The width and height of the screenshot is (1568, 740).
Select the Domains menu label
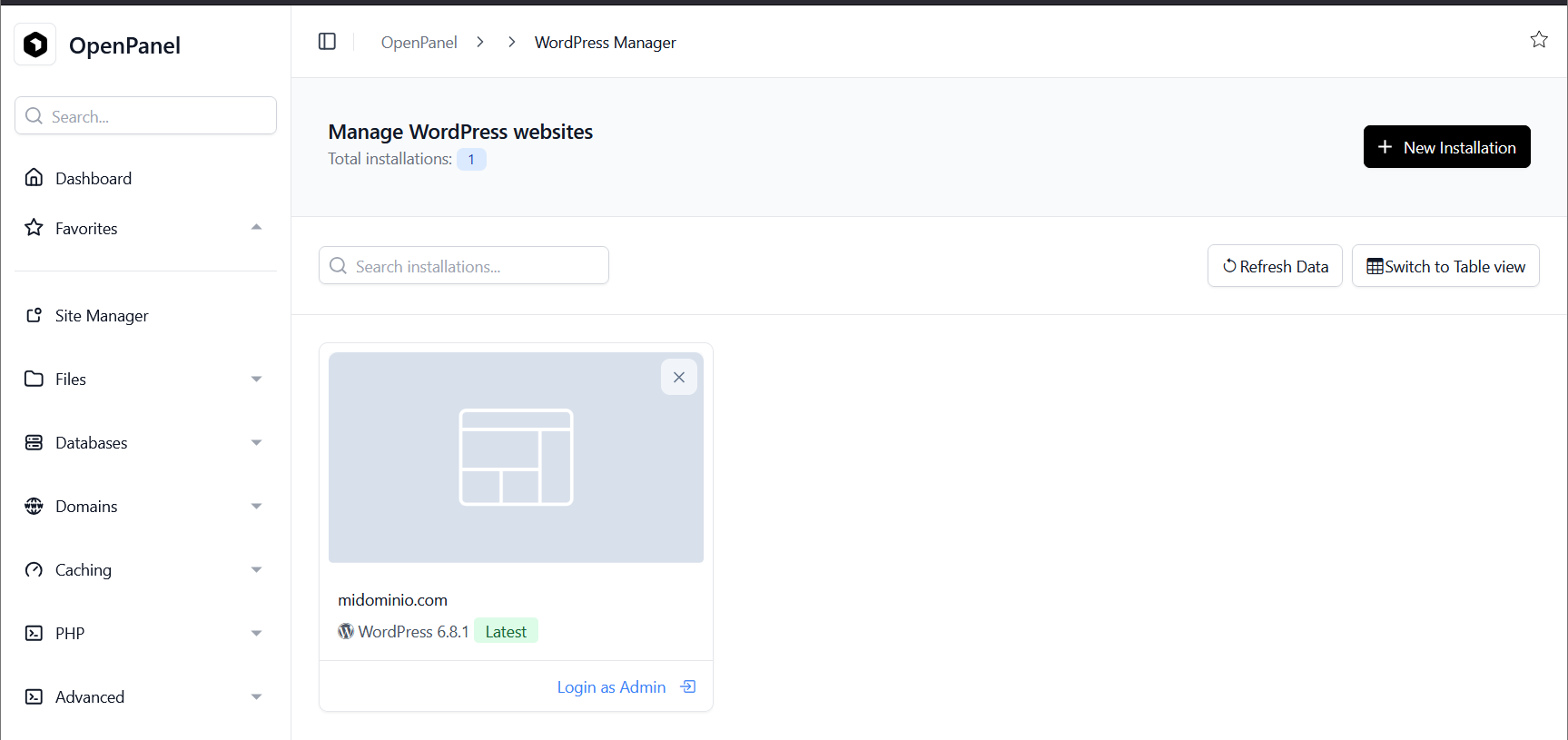tap(86, 507)
